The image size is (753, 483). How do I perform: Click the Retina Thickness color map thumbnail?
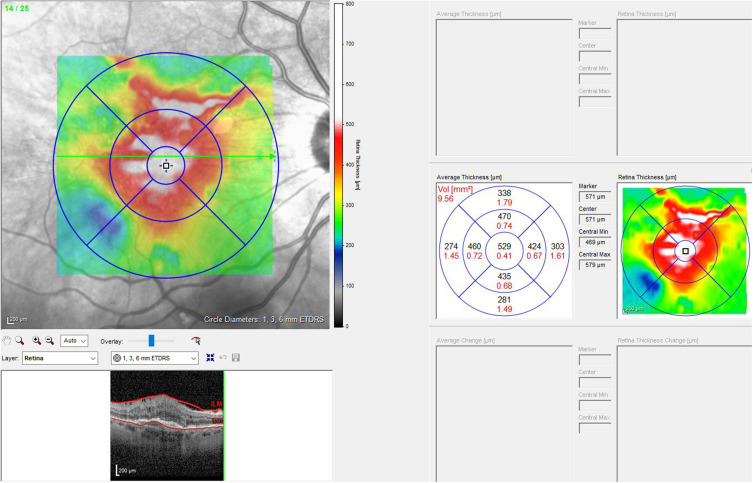(684, 249)
